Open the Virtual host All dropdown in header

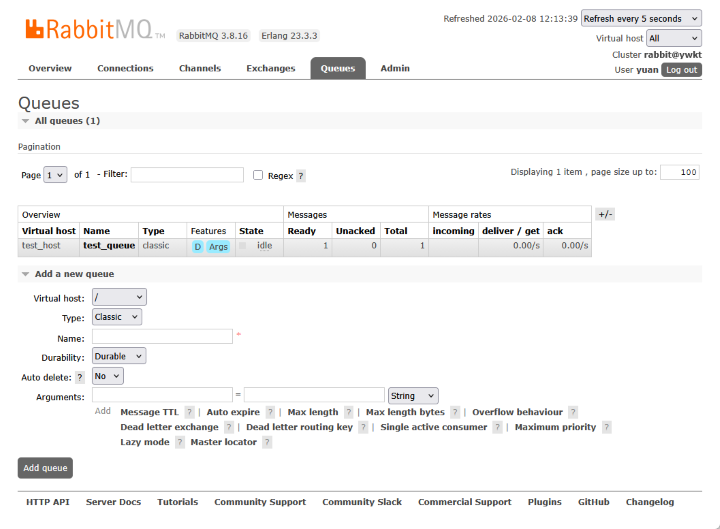coord(674,39)
